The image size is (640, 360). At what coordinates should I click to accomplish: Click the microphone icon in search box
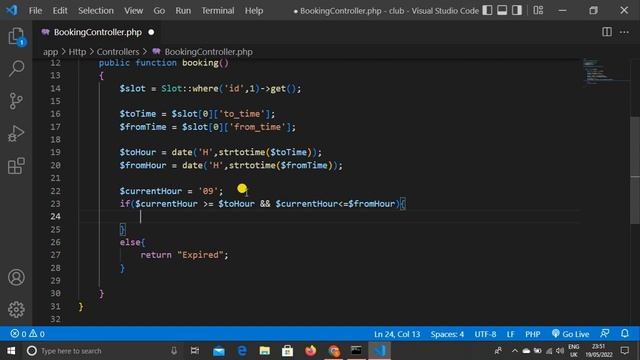click(x=174, y=351)
